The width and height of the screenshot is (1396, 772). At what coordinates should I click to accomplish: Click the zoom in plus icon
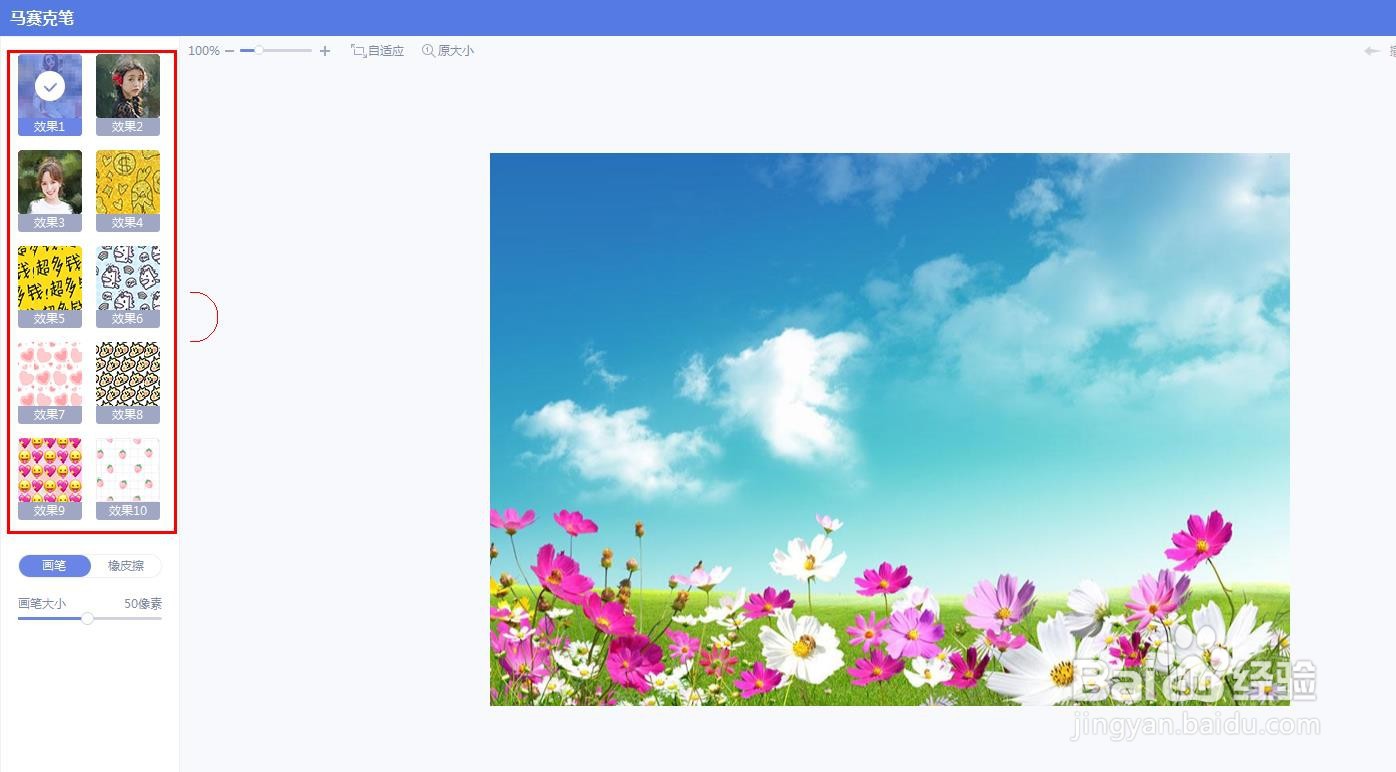[x=324, y=50]
